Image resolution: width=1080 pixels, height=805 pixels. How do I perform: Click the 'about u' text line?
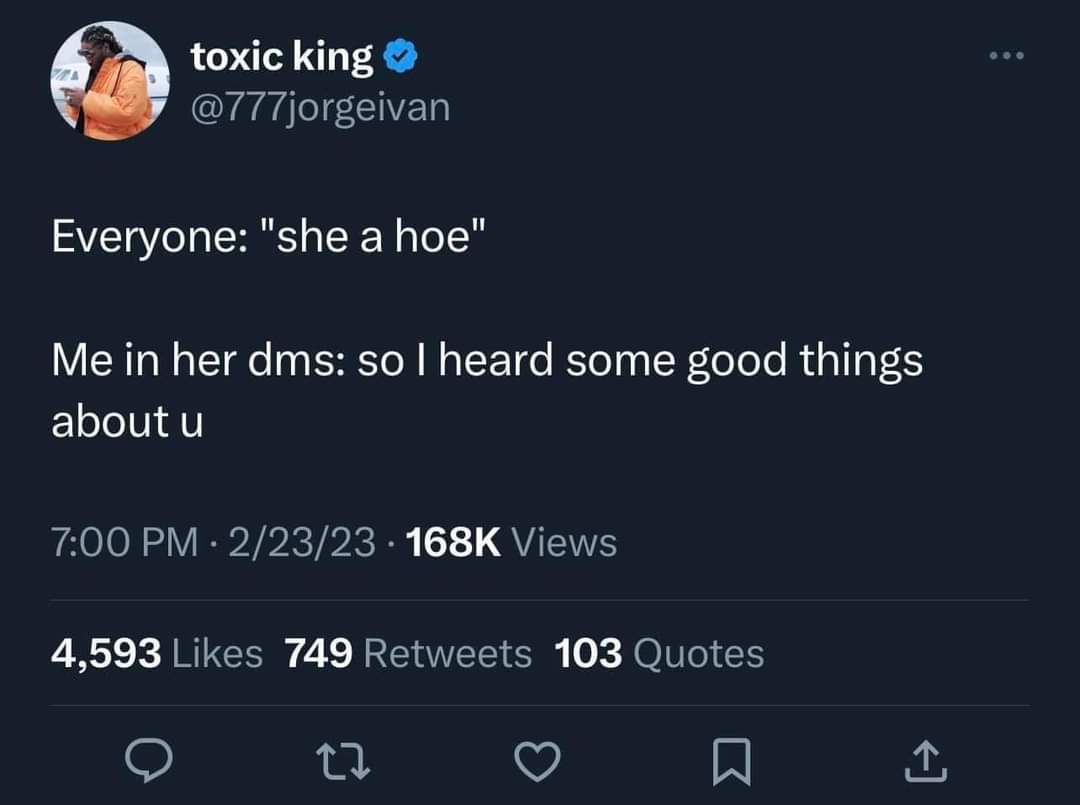(127, 421)
